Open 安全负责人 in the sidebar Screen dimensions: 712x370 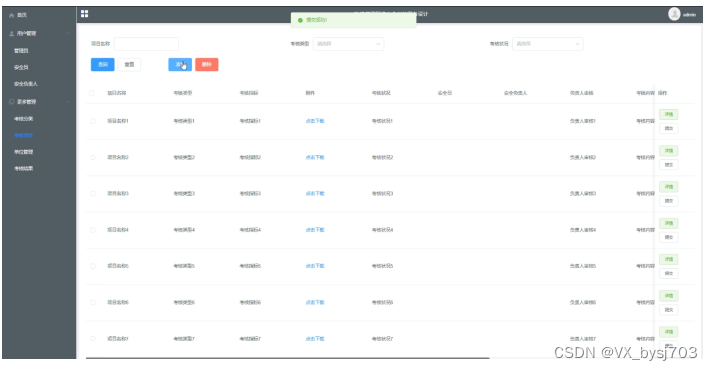click(26, 84)
